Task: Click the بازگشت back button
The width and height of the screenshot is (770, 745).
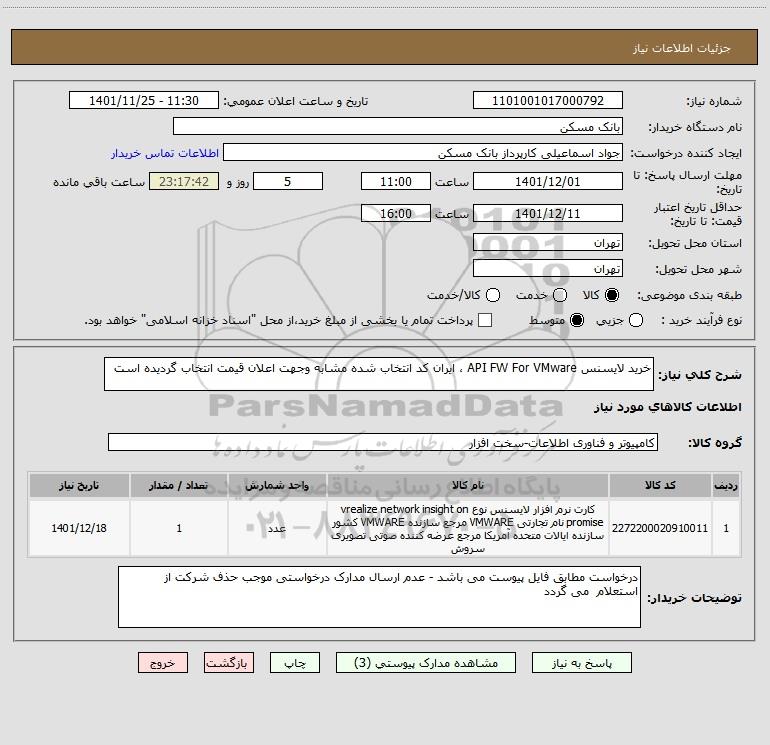Action: click(x=229, y=663)
